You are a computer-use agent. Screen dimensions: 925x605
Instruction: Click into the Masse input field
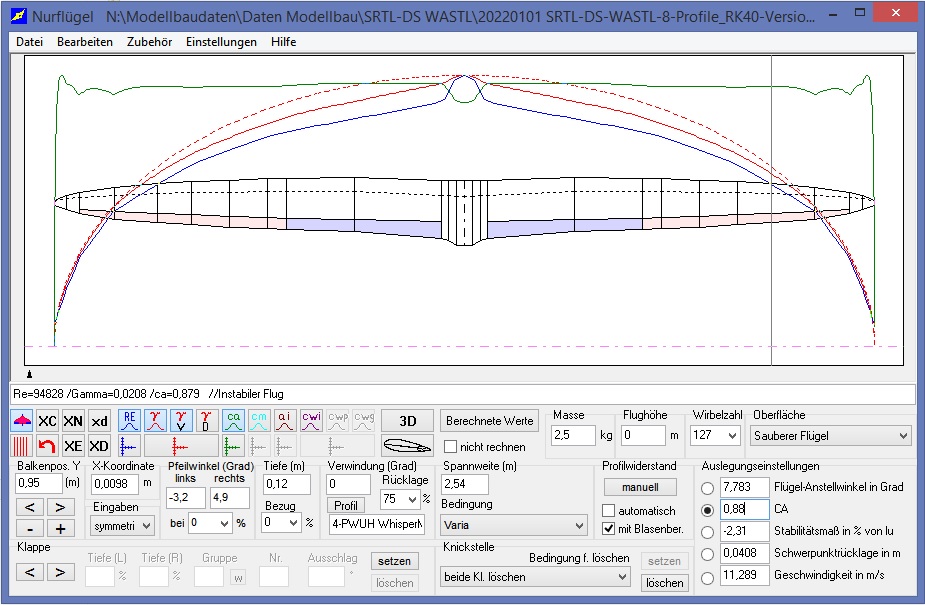pos(573,436)
